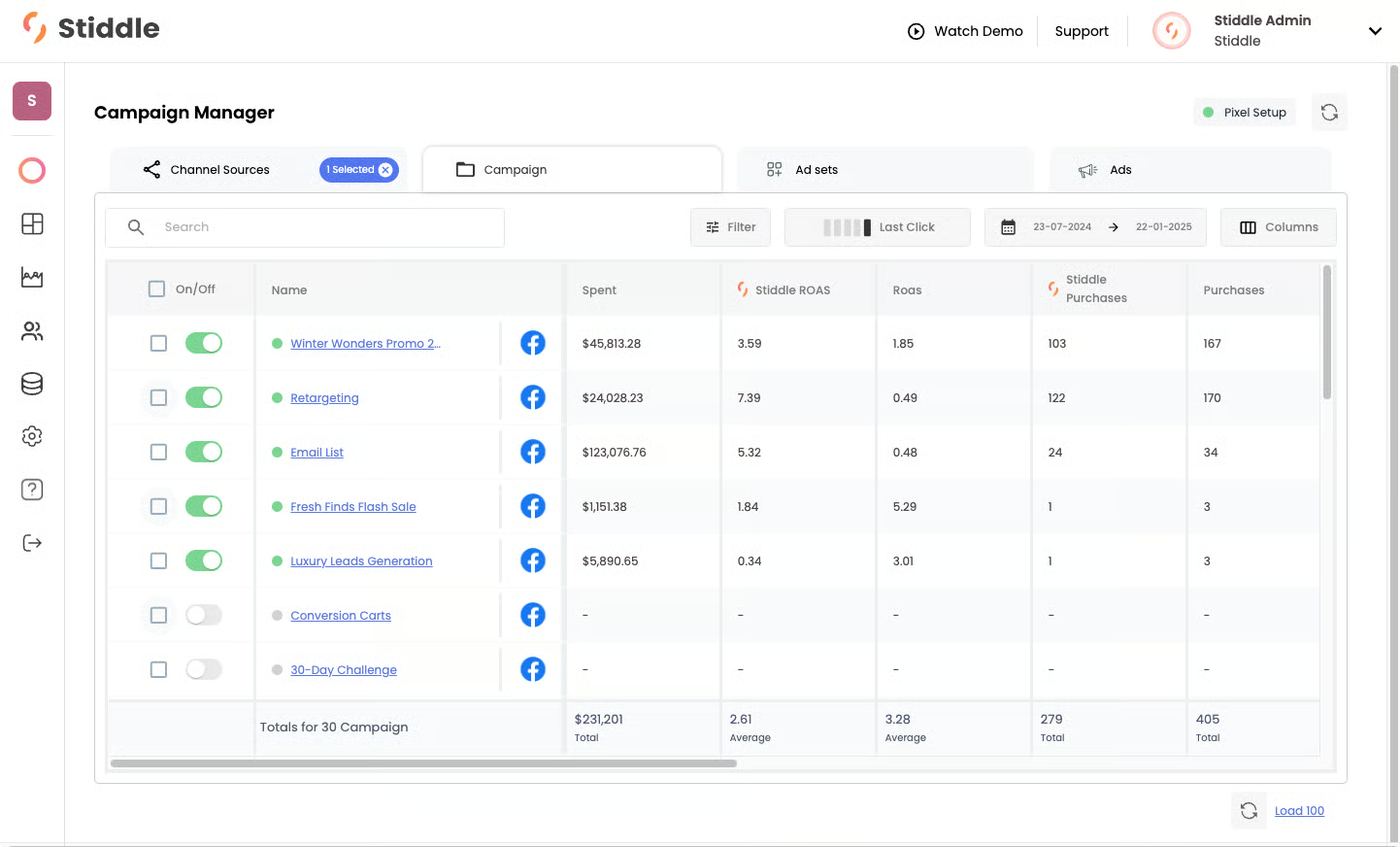The image size is (1400, 847).
Task: Turn off the Winter Wonders Promo toggle
Action: tap(204, 343)
